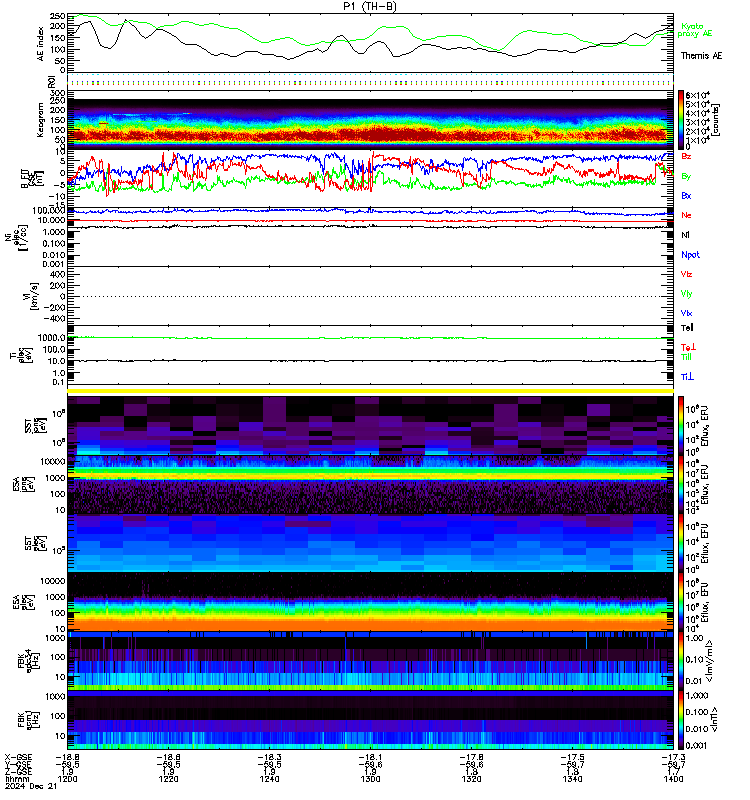The height and width of the screenshot is (800, 750).
Task: Click the SST ion Eflux color bar
Action: [x=681, y=426]
